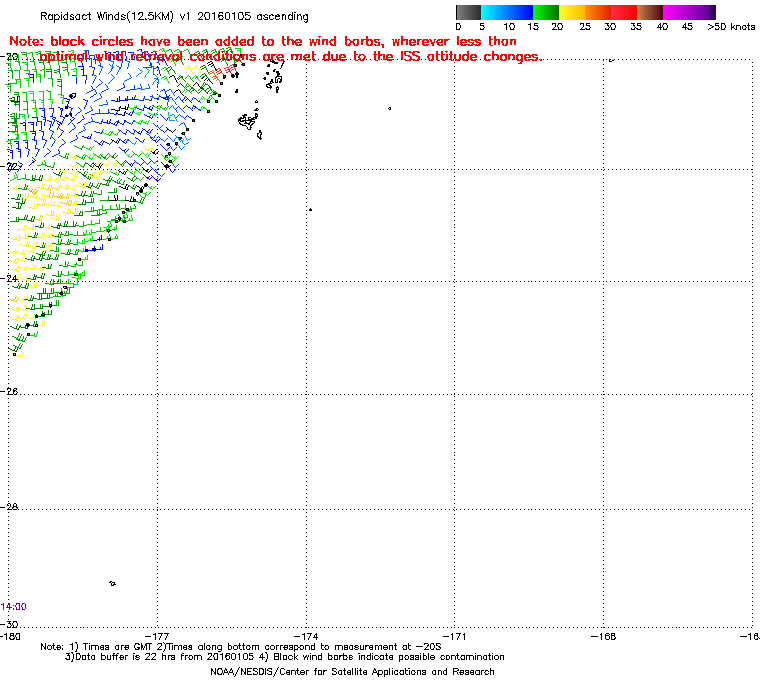Click the blue 10-15 knots color segment

click(520, 12)
